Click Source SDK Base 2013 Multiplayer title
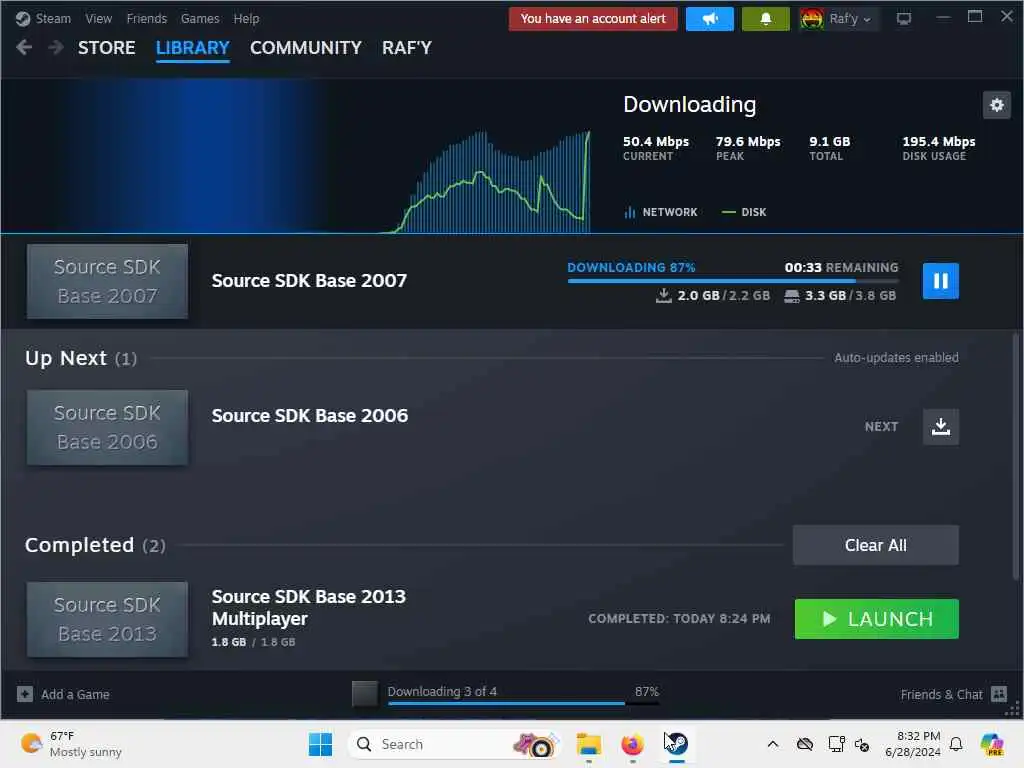Viewport: 1024px width, 768px height. click(308, 607)
